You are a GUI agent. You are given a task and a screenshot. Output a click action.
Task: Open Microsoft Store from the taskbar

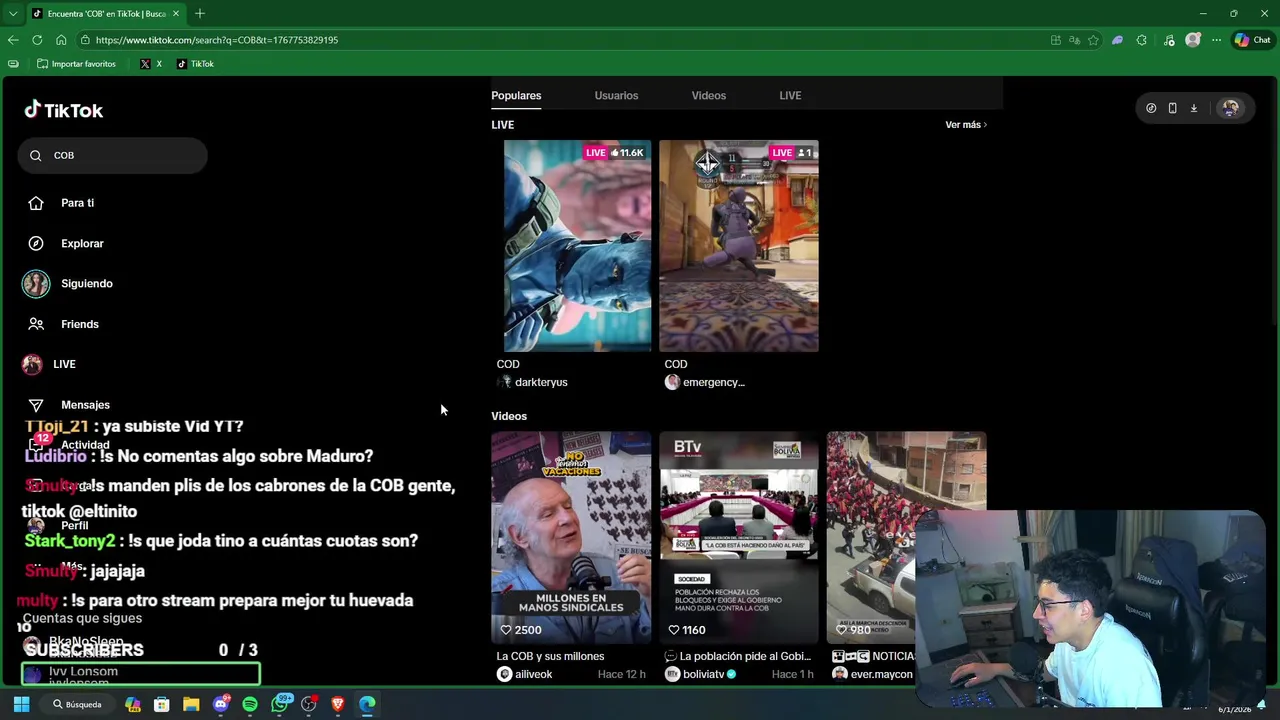162,704
